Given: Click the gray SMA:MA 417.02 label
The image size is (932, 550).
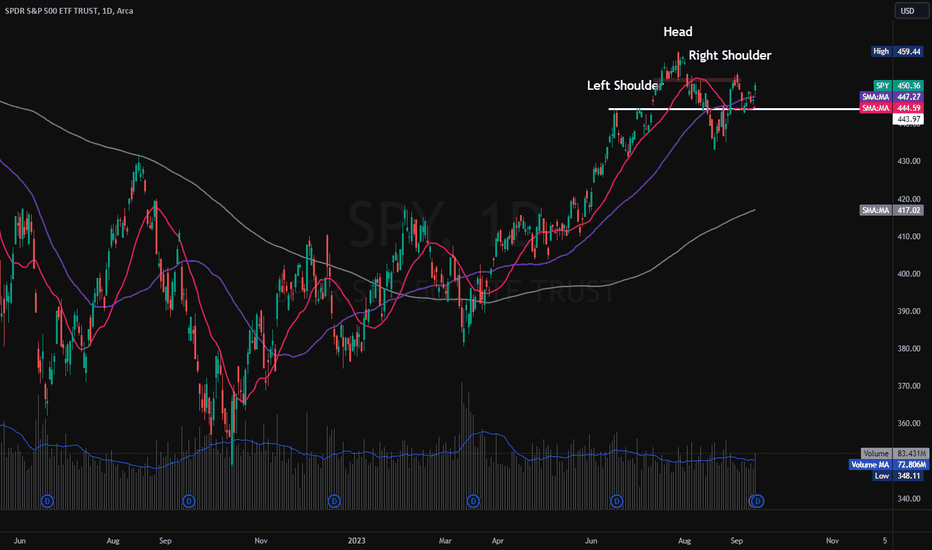Looking at the screenshot, I should (892, 210).
